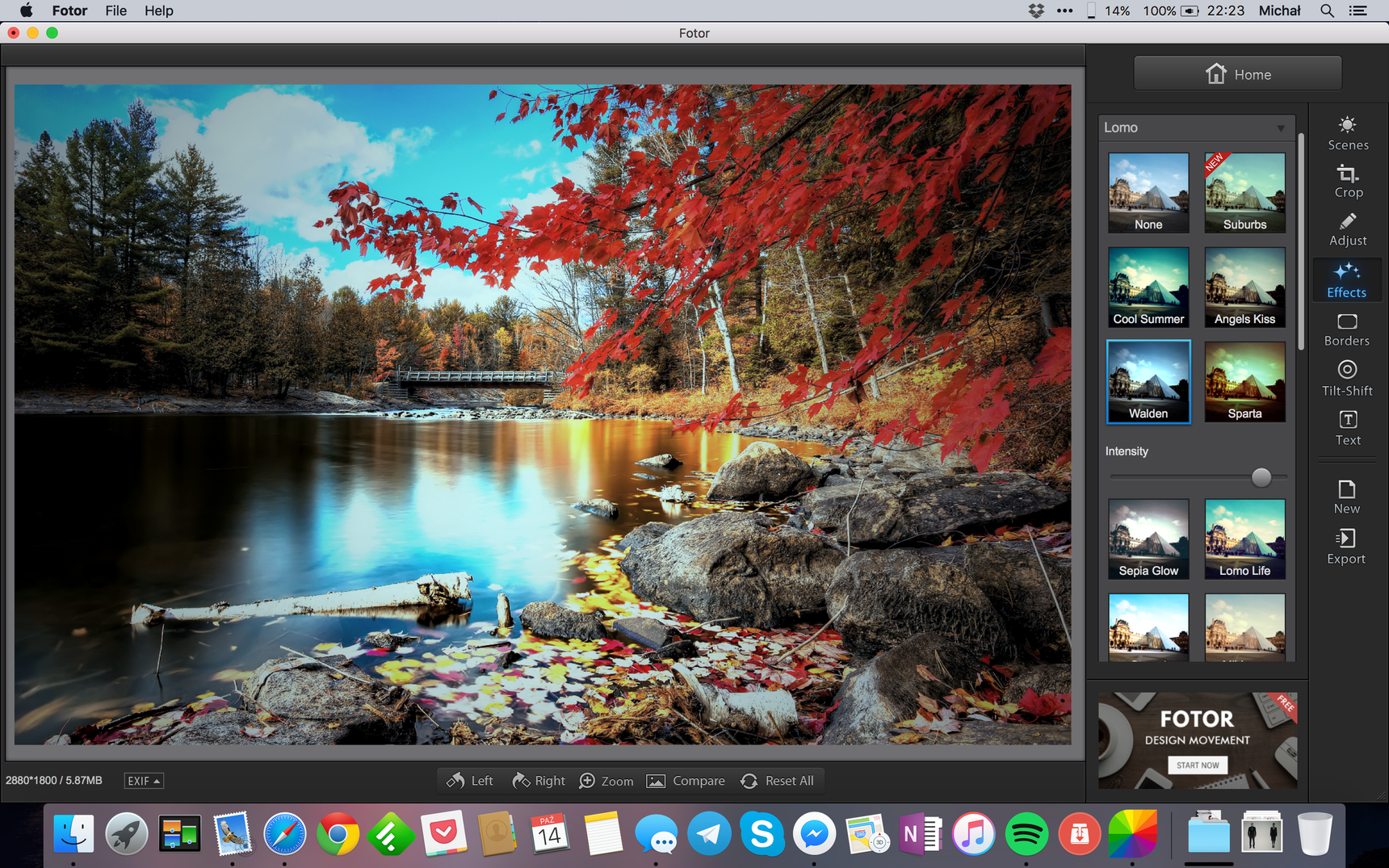Image resolution: width=1389 pixels, height=868 pixels.
Task: Select the Text tool
Action: tap(1347, 428)
